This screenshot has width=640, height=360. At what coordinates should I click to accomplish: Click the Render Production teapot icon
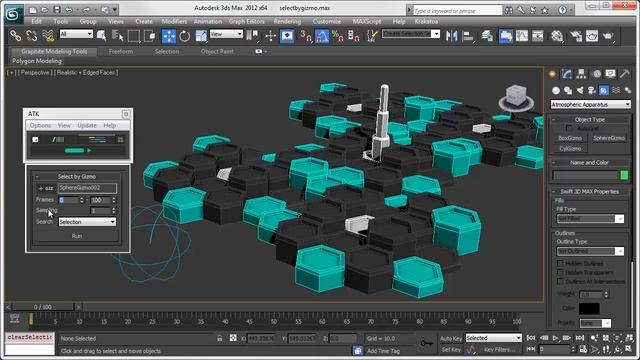click(608, 36)
